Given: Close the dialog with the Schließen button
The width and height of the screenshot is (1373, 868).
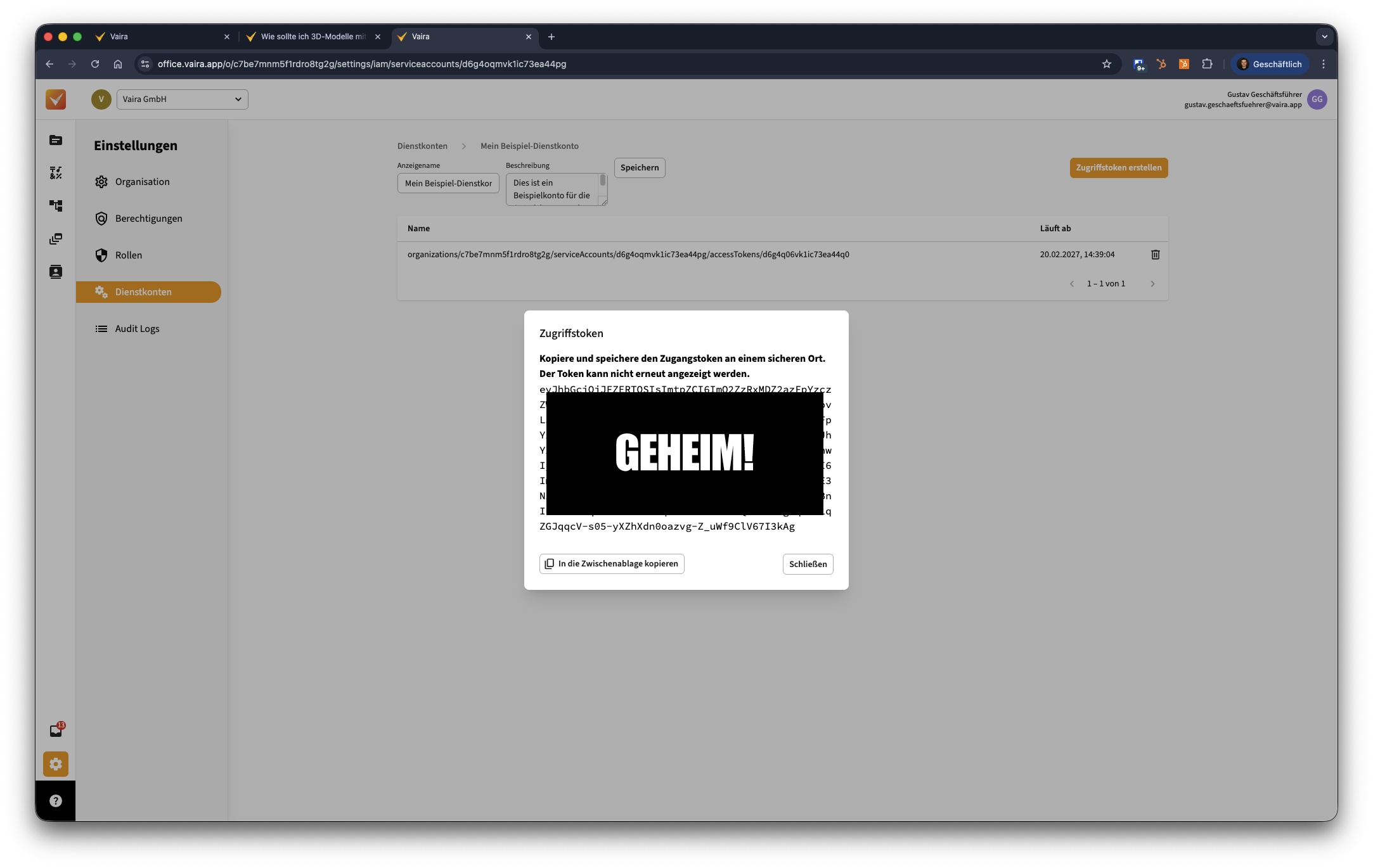Looking at the screenshot, I should pos(808,564).
